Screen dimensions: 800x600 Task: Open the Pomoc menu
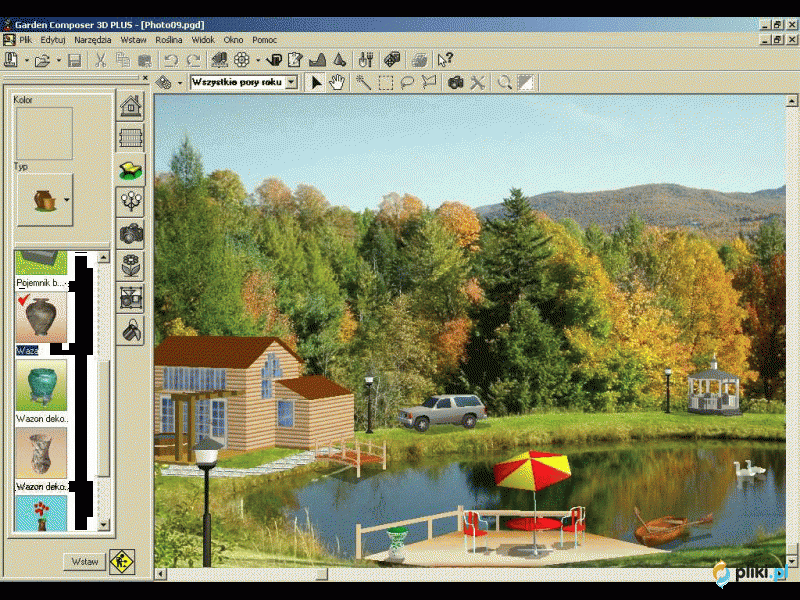(264, 40)
